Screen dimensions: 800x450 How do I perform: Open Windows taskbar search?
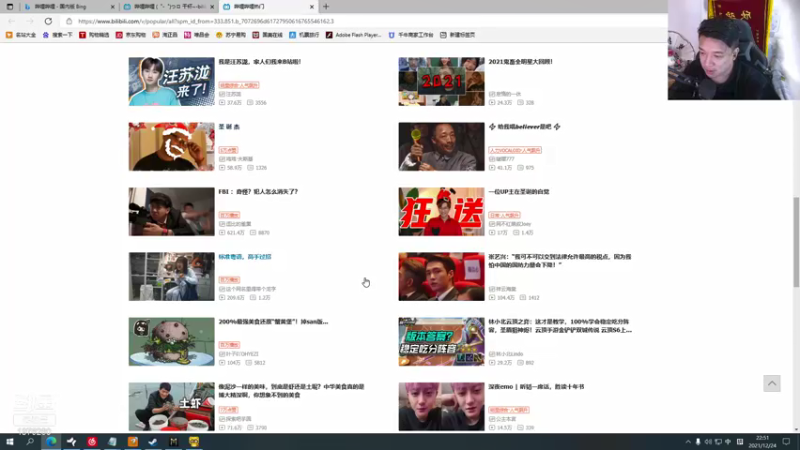point(30,442)
